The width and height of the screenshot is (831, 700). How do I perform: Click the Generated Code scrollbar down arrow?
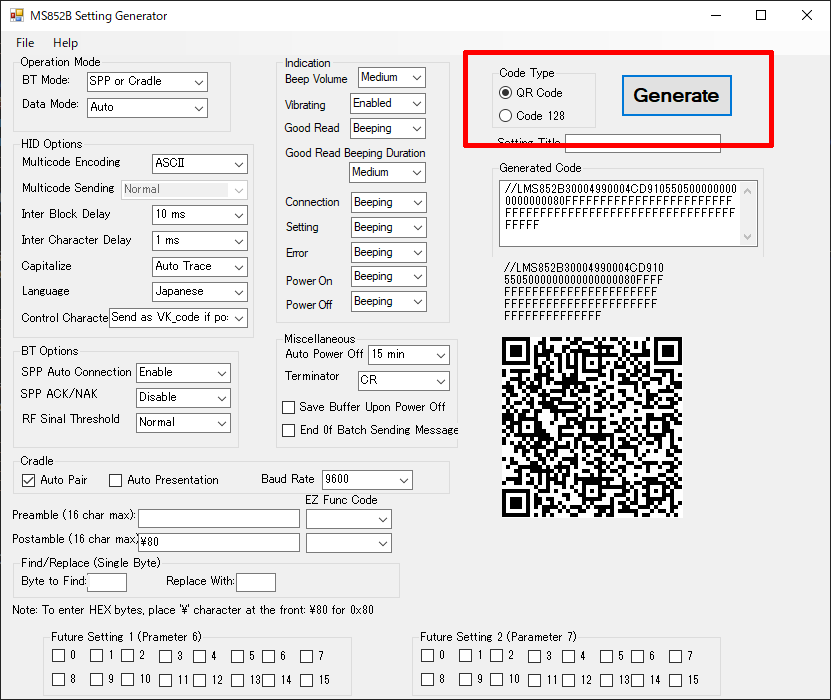[748, 237]
